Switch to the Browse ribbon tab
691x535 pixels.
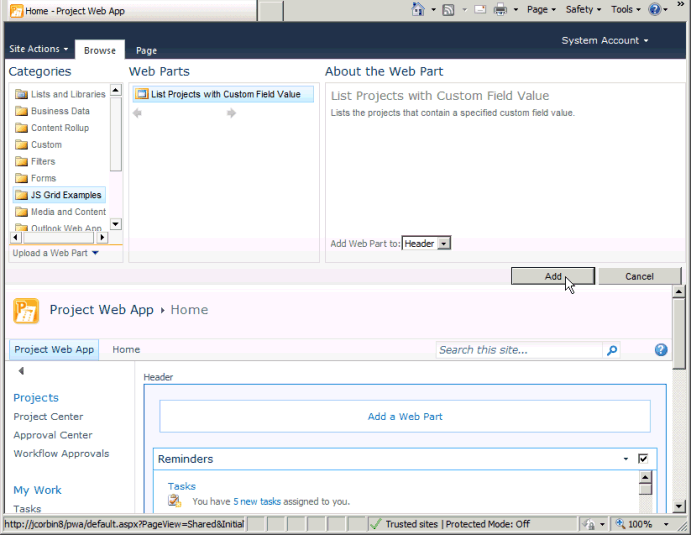100,50
